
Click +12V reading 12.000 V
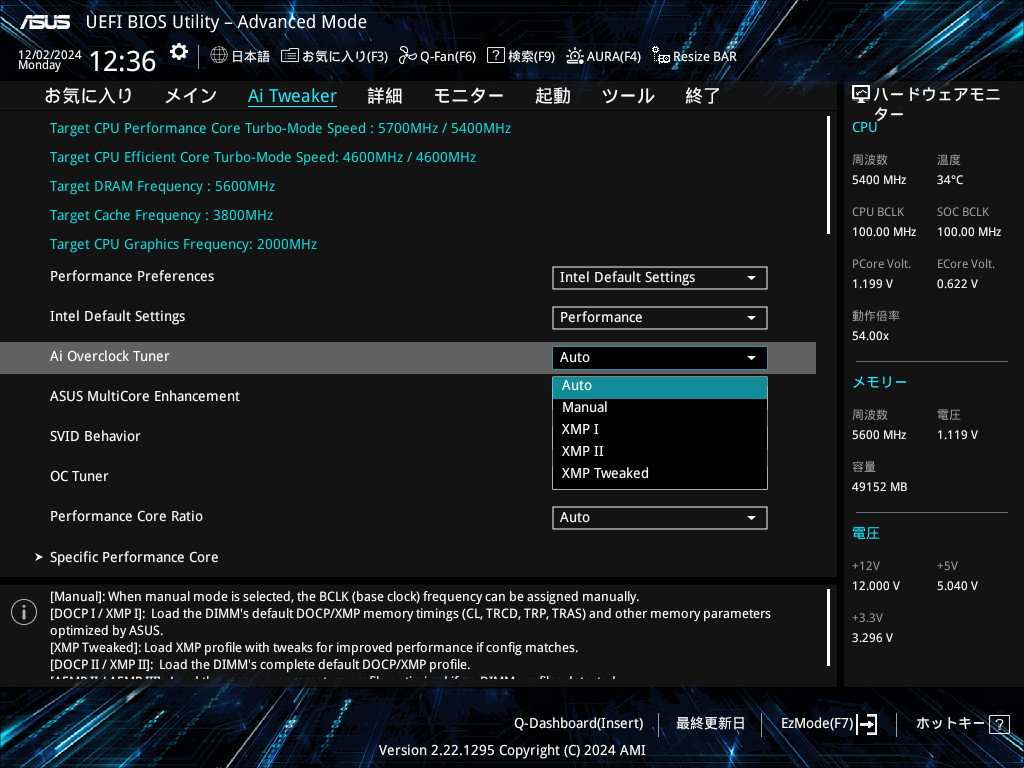click(876, 586)
